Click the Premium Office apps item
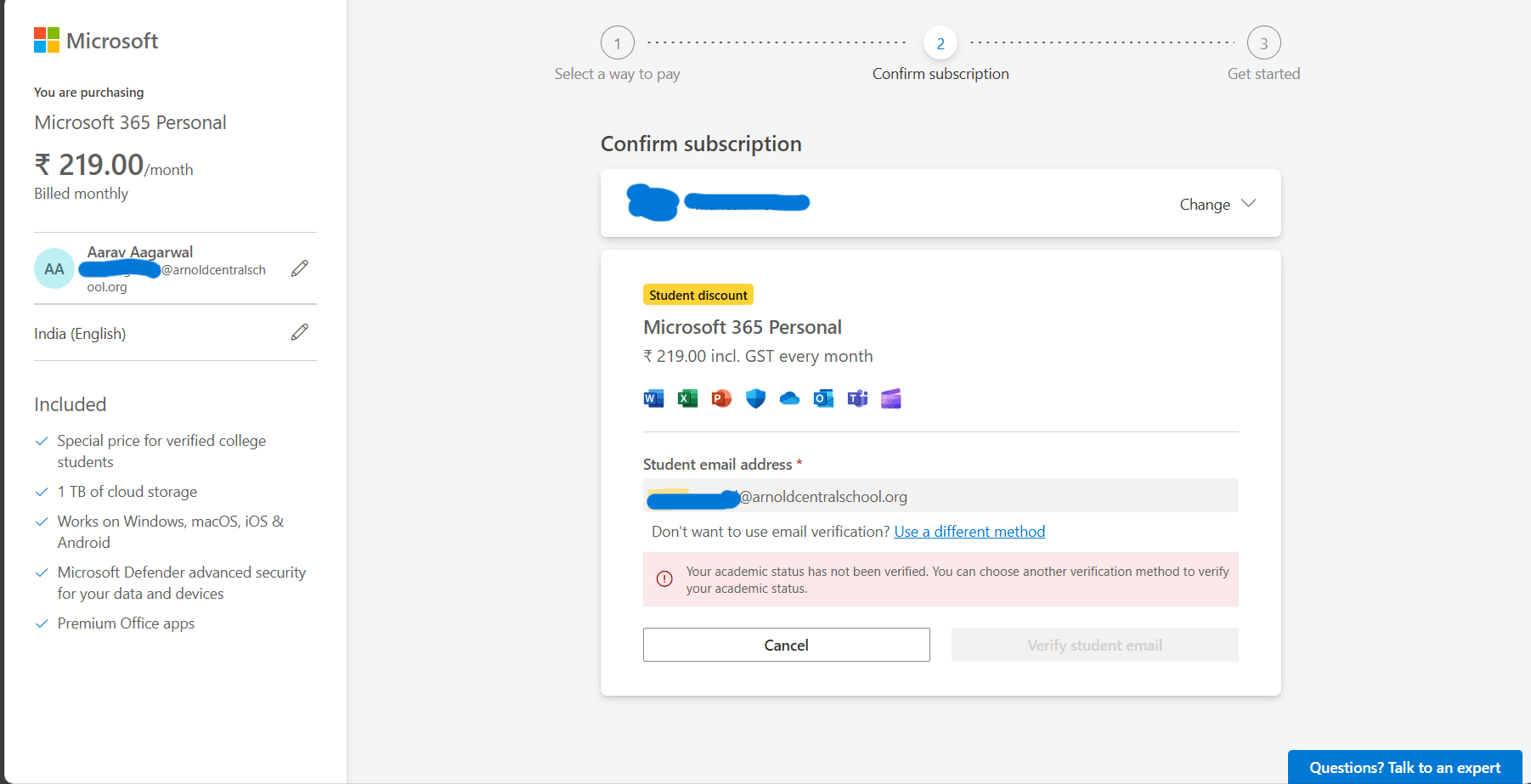1531x784 pixels. 126,623
